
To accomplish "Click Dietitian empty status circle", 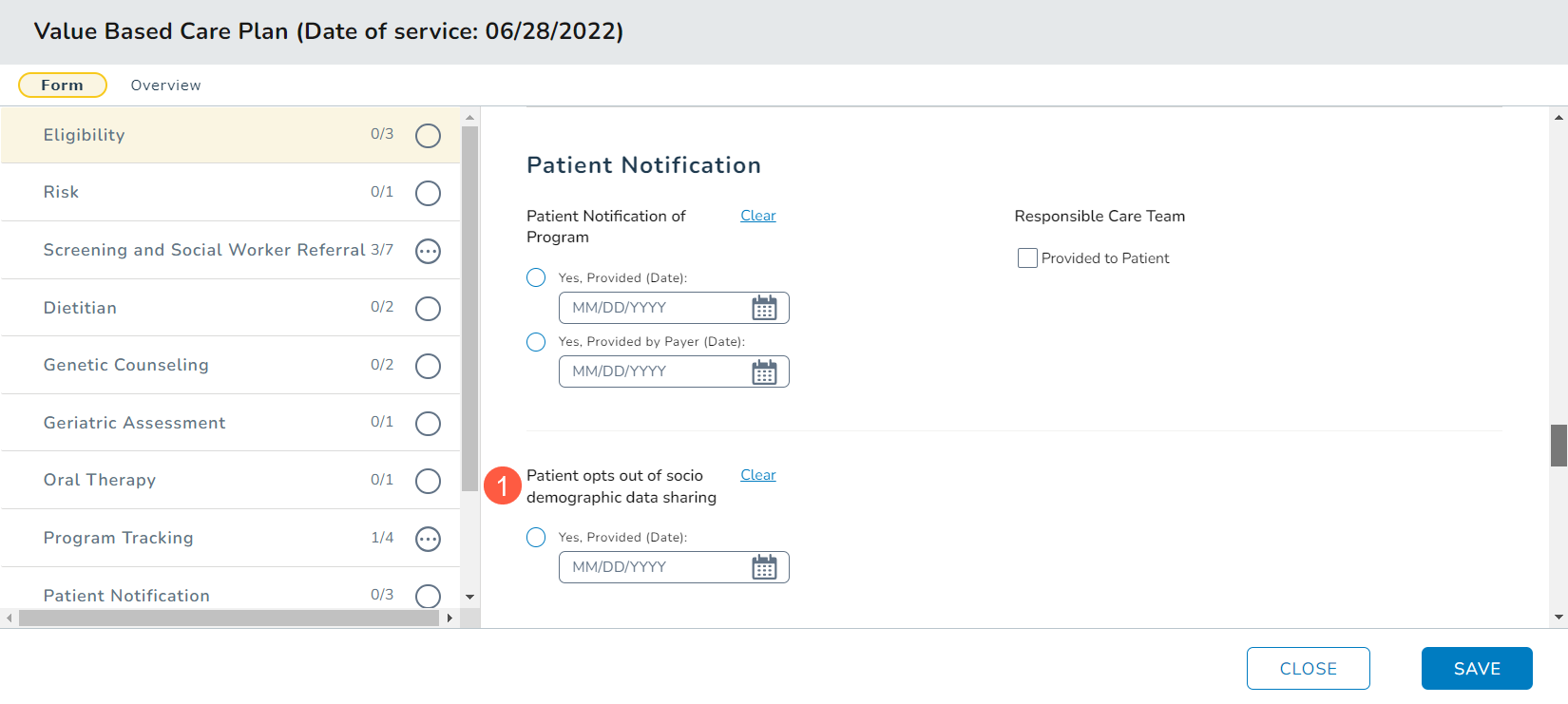I will (x=428, y=309).
